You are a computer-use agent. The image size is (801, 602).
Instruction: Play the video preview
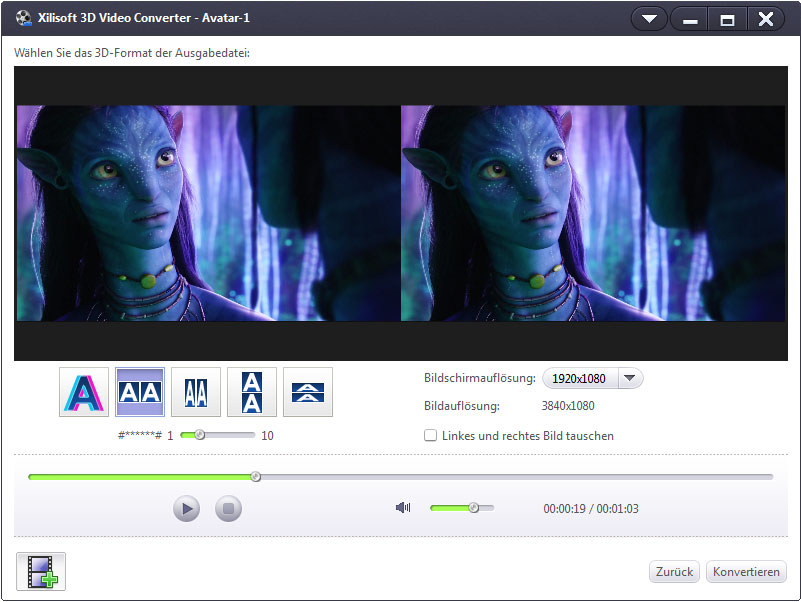(x=186, y=508)
